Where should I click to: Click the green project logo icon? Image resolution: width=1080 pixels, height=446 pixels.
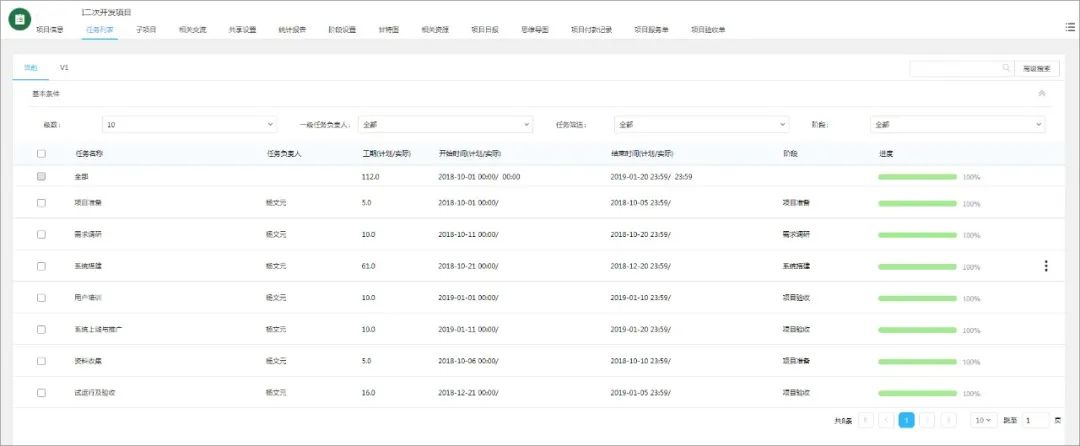(20, 19)
